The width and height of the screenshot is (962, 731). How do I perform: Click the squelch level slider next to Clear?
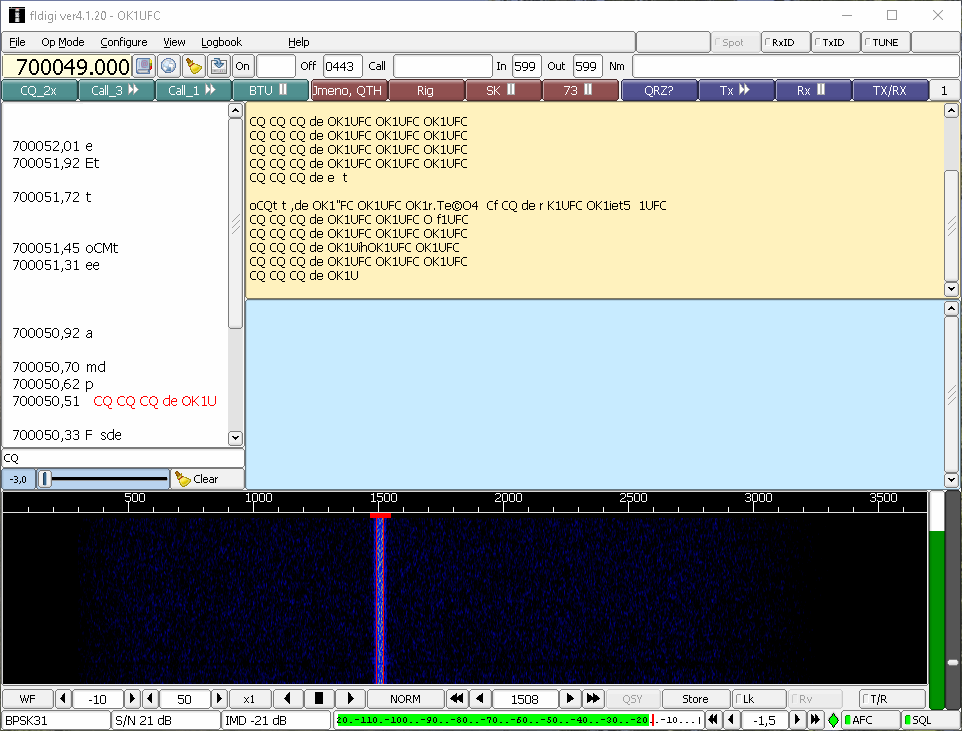[103, 479]
